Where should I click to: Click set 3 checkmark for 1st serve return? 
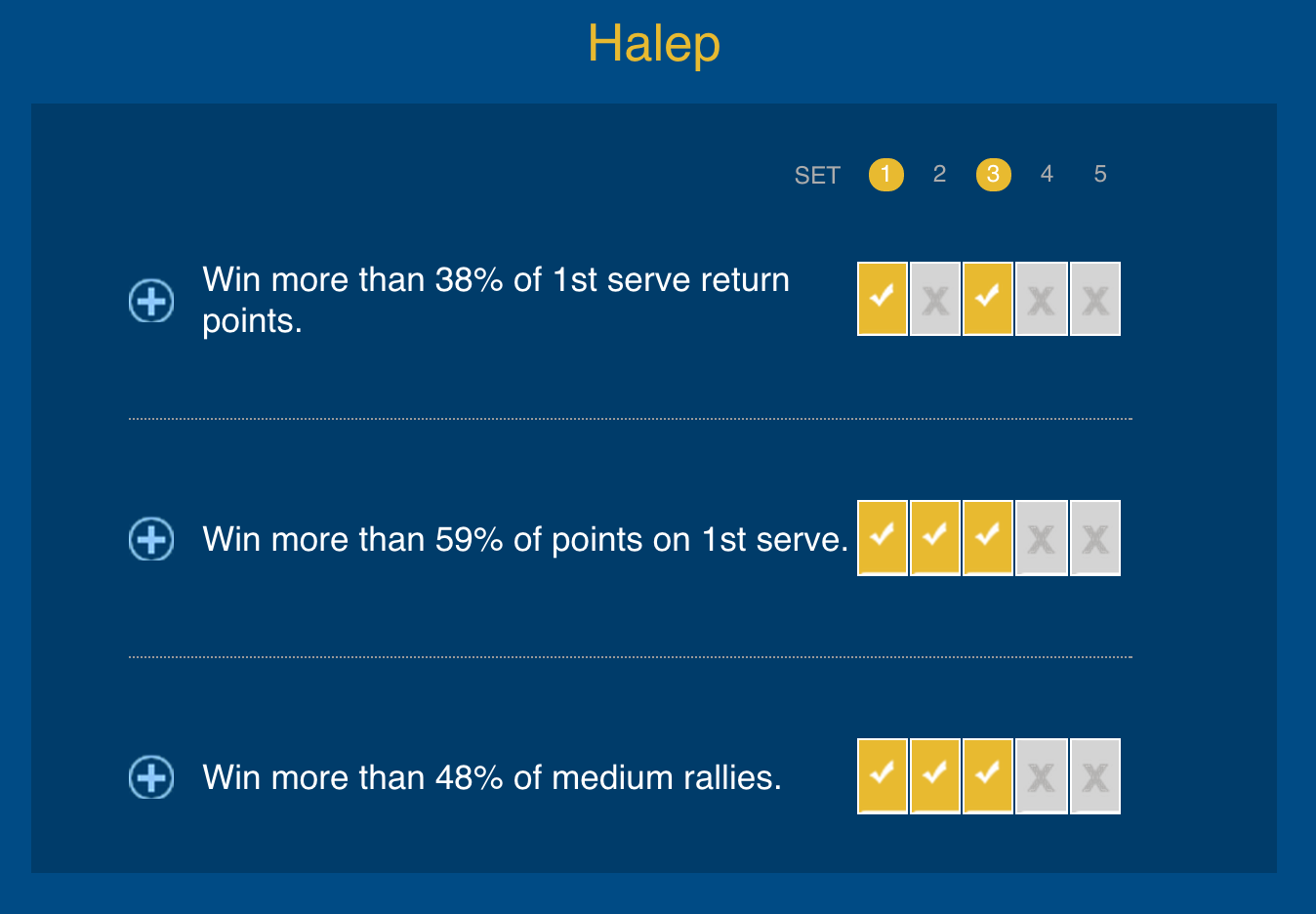988,299
